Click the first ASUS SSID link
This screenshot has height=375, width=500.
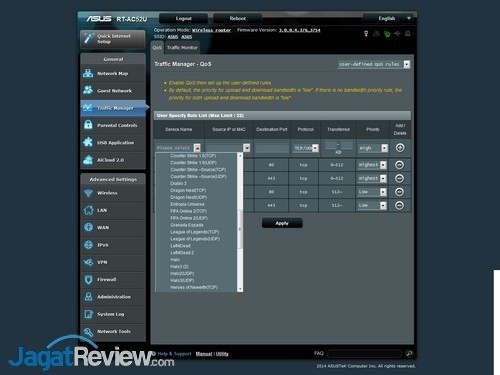tap(173, 37)
